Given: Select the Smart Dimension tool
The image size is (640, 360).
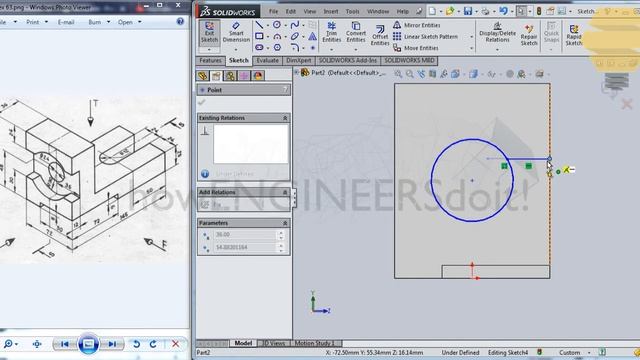Looking at the screenshot, I should tap(236, 32).
